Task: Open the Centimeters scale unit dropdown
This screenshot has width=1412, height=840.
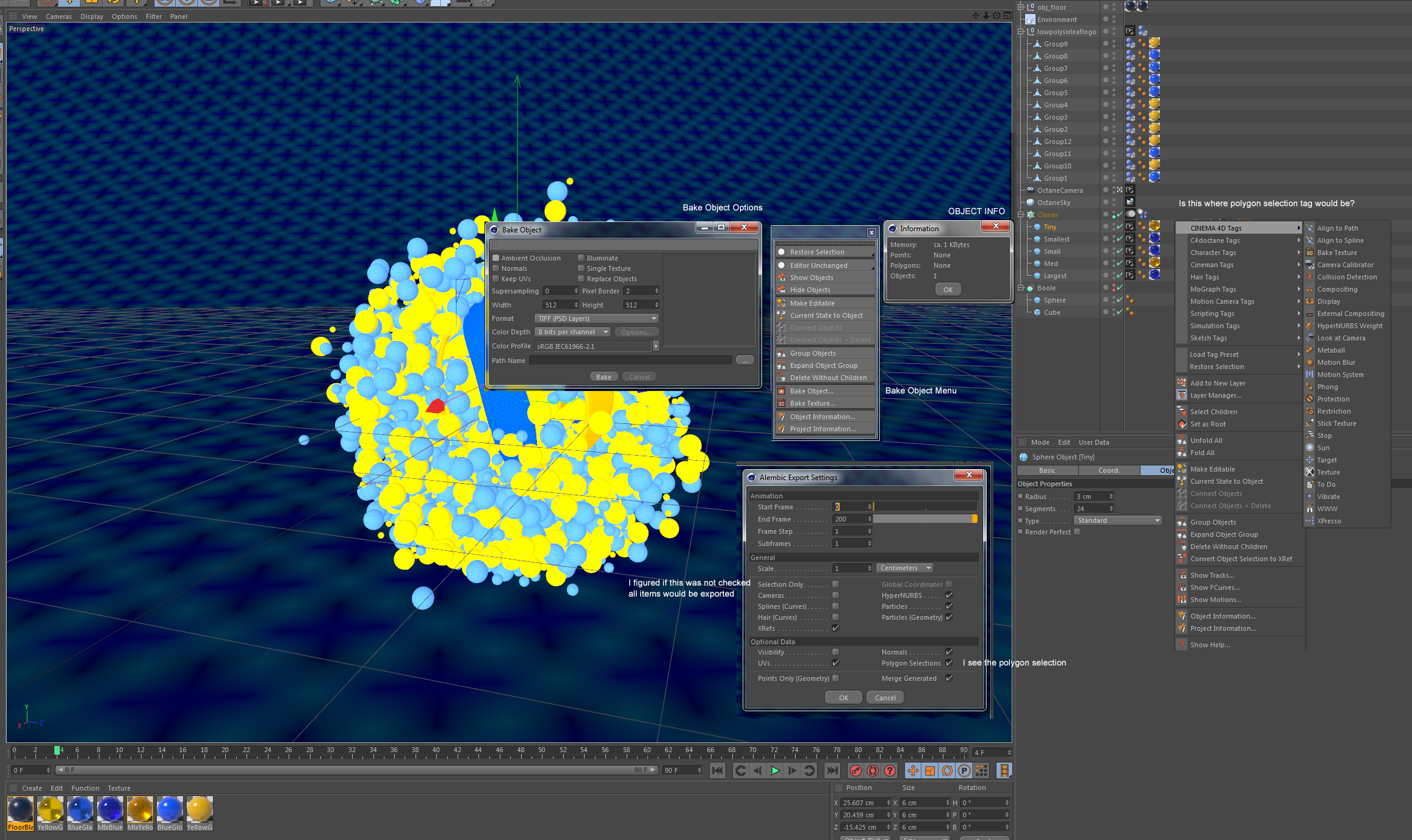Action: 905,568
